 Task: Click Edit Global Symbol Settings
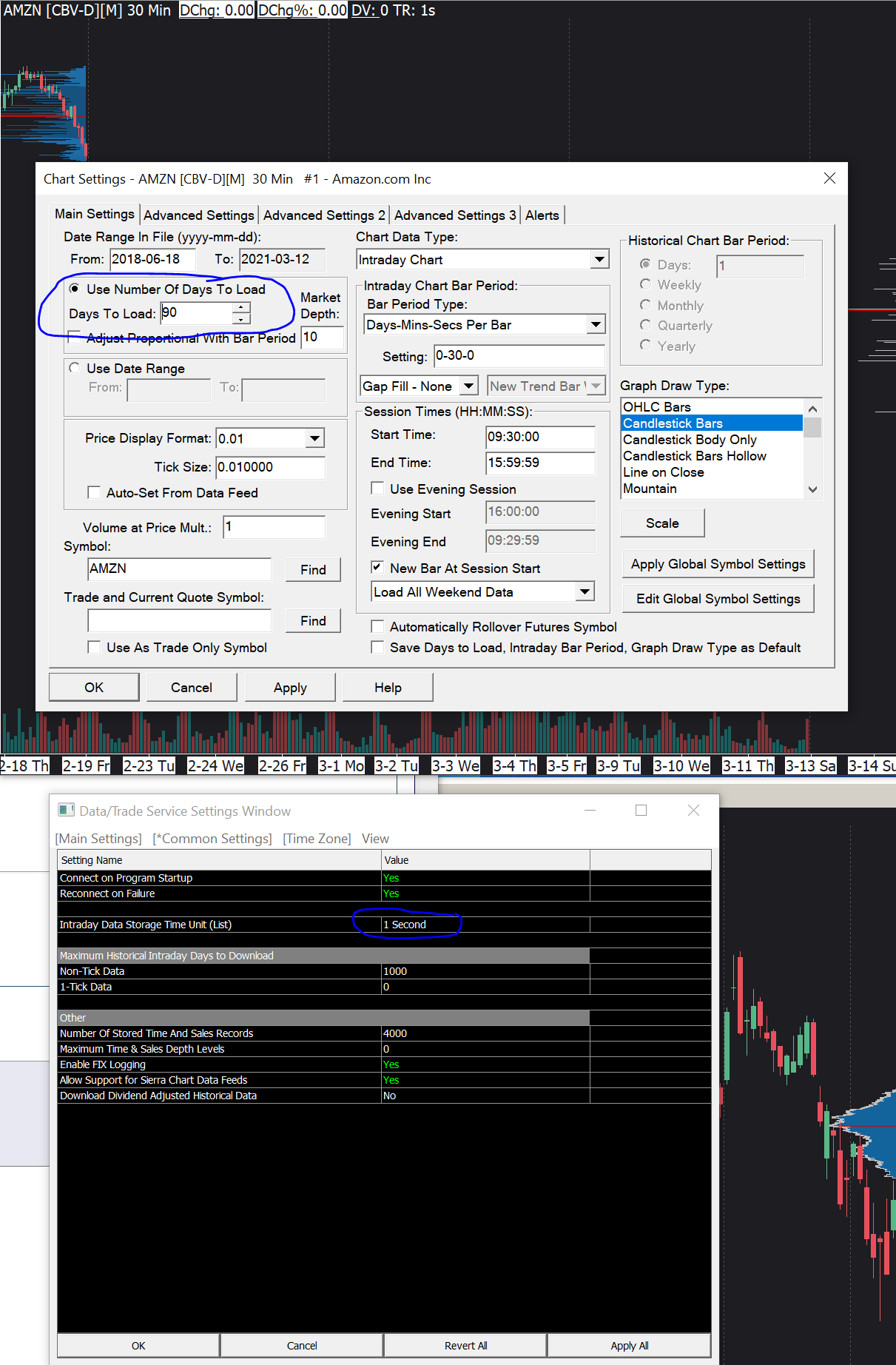pos(718,598)
